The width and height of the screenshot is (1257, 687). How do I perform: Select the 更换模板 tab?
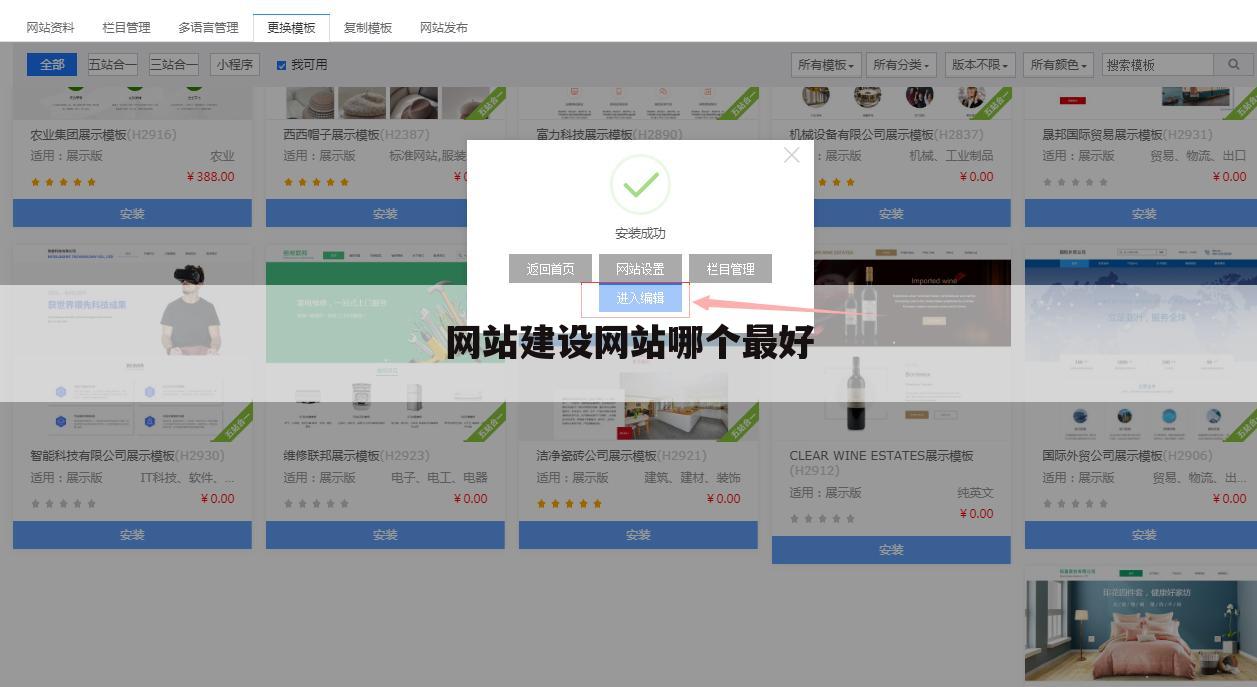point(291,28)
